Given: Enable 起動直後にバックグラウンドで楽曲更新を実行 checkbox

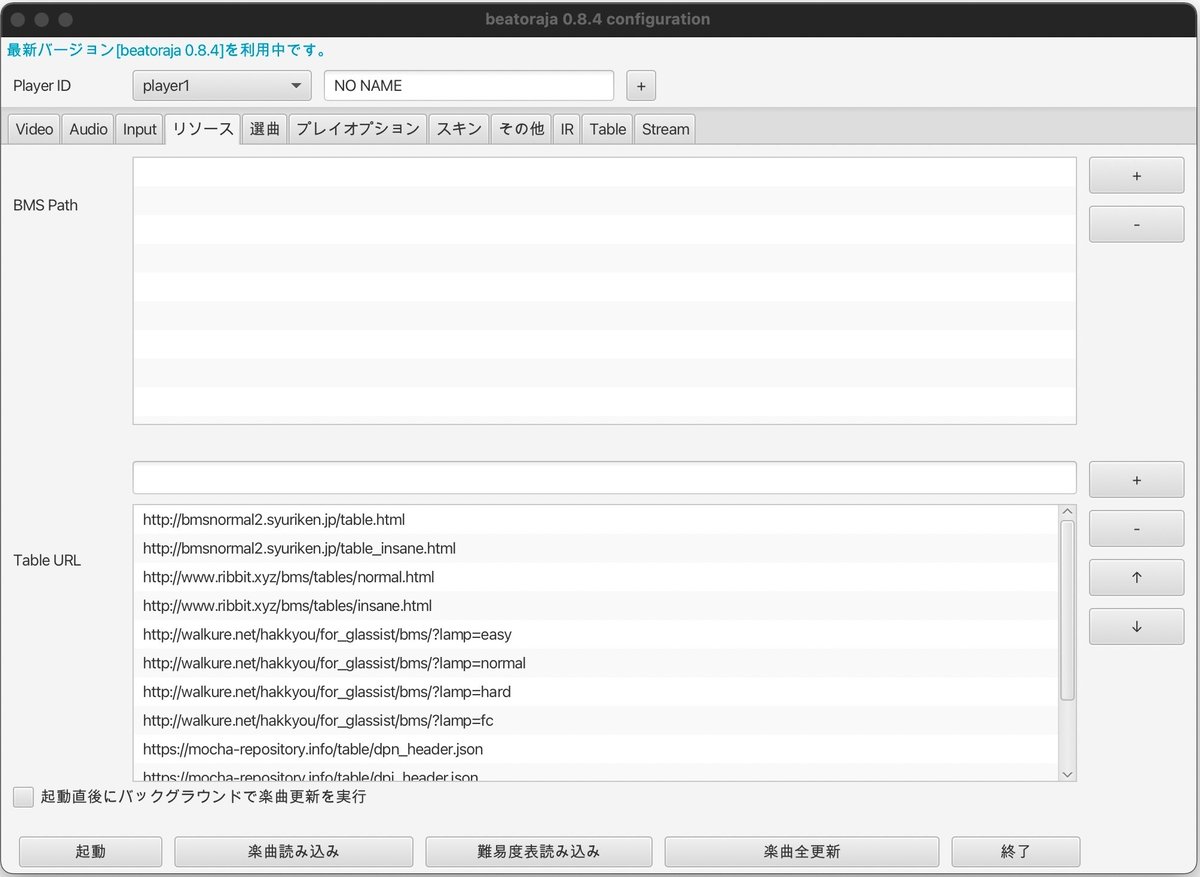Looking at the screenshot, I should (23, 797).
